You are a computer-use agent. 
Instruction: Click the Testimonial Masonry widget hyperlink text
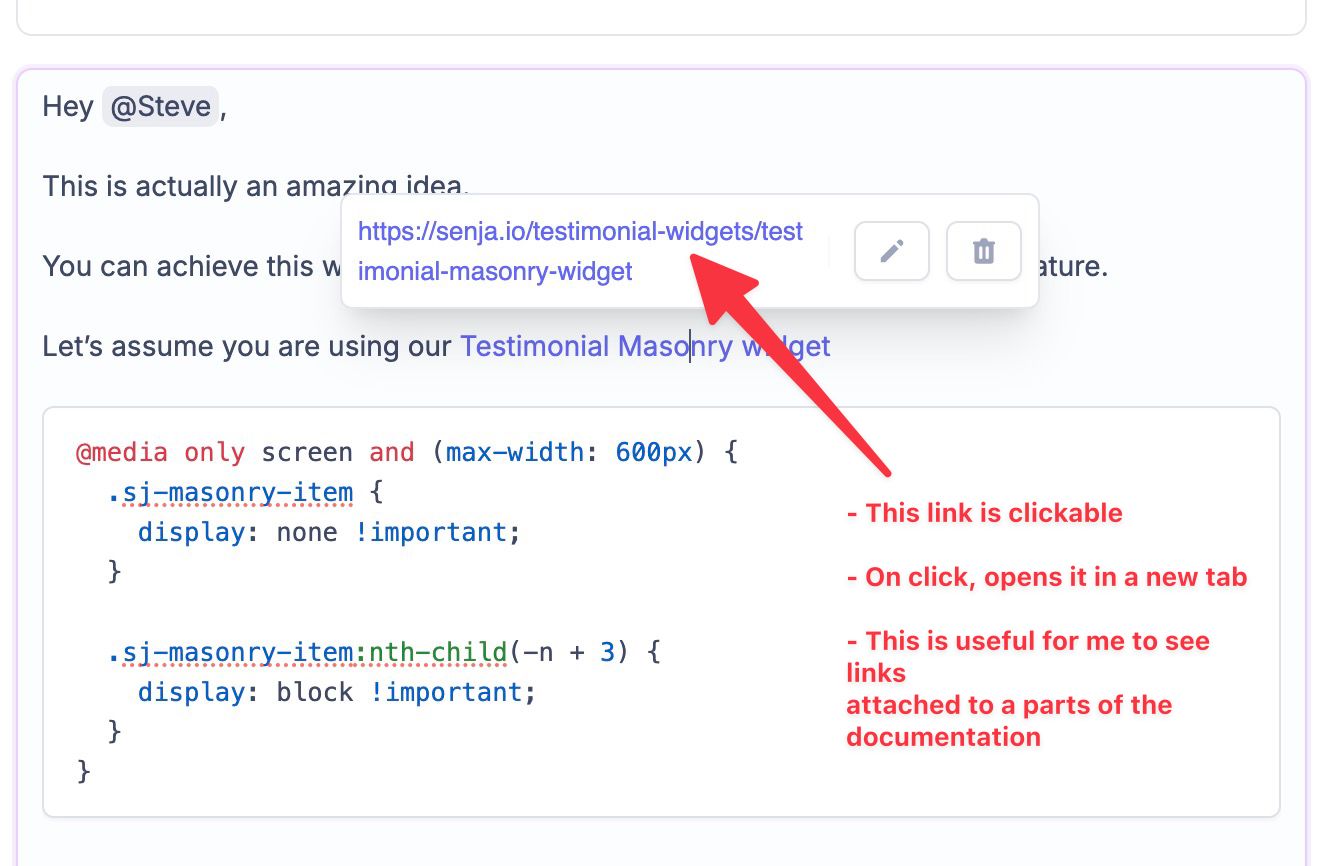tap(645, 347)
